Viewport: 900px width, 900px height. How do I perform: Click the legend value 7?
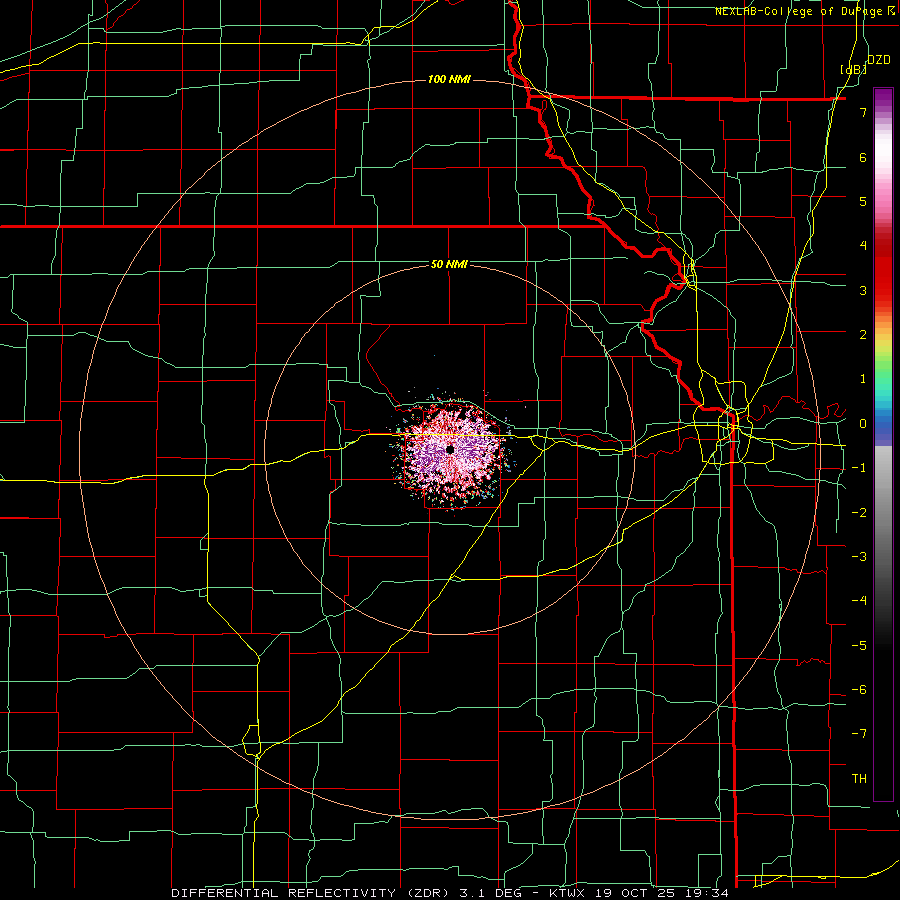(863, 112)
